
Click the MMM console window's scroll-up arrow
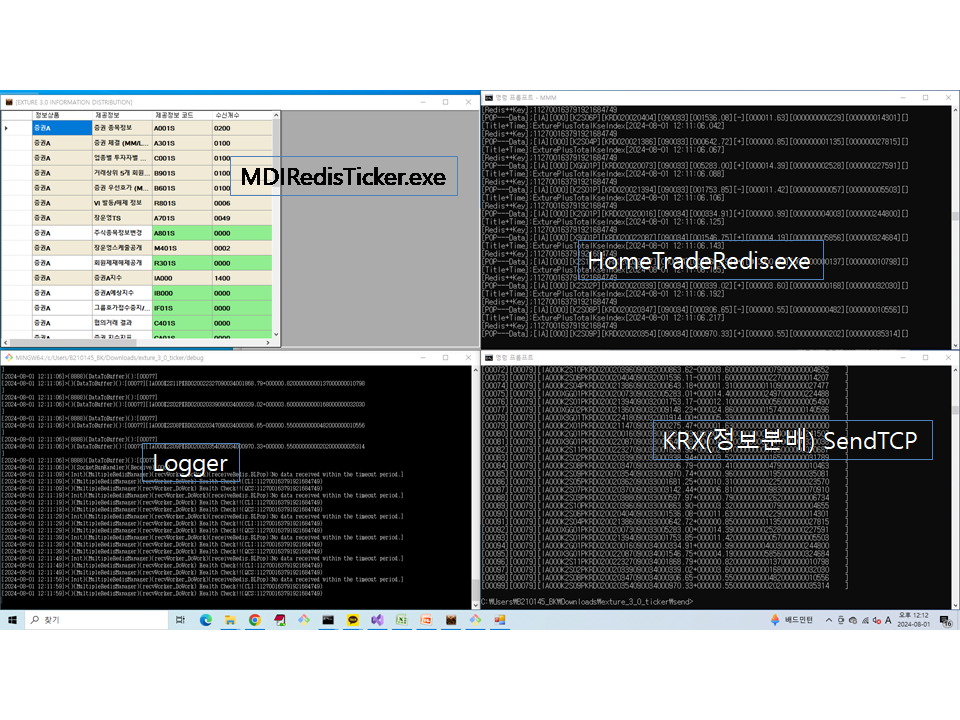click(x=955, y=110)
